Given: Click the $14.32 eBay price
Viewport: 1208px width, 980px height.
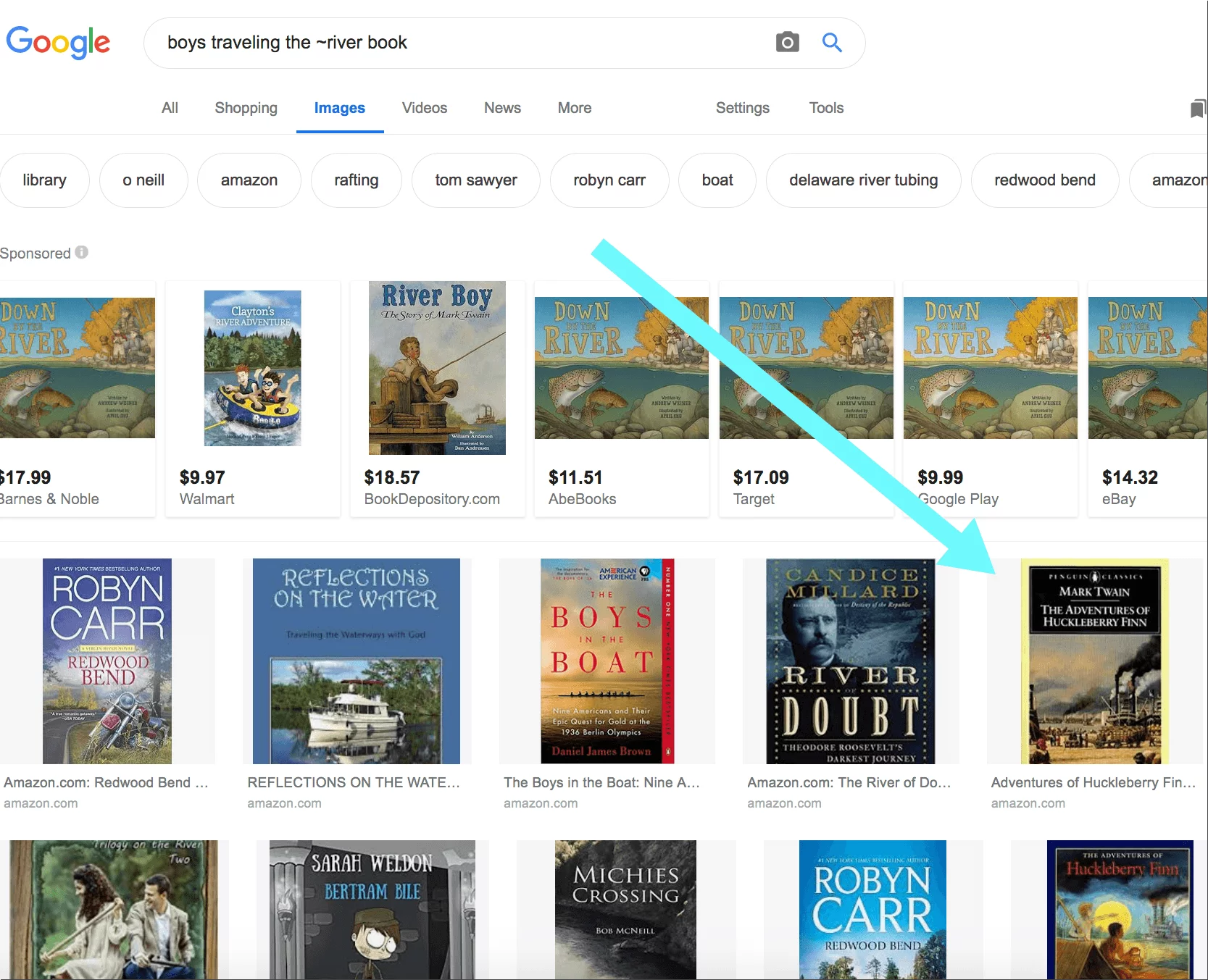Looking at the screenshot, I should point(1130,477).
